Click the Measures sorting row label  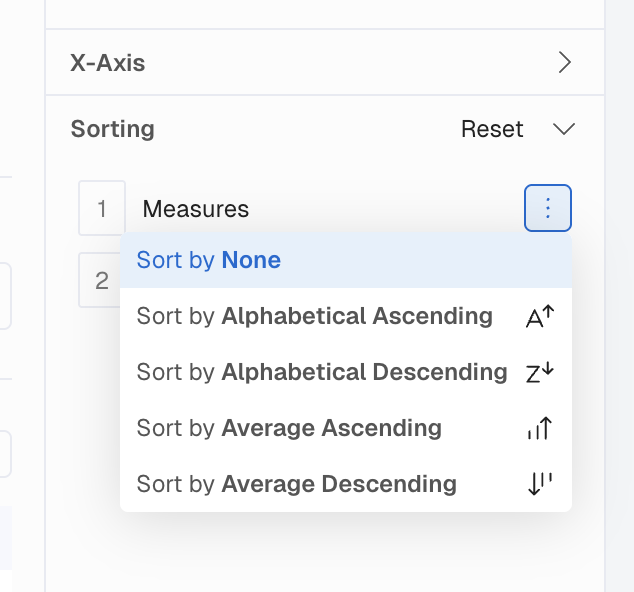196,209
